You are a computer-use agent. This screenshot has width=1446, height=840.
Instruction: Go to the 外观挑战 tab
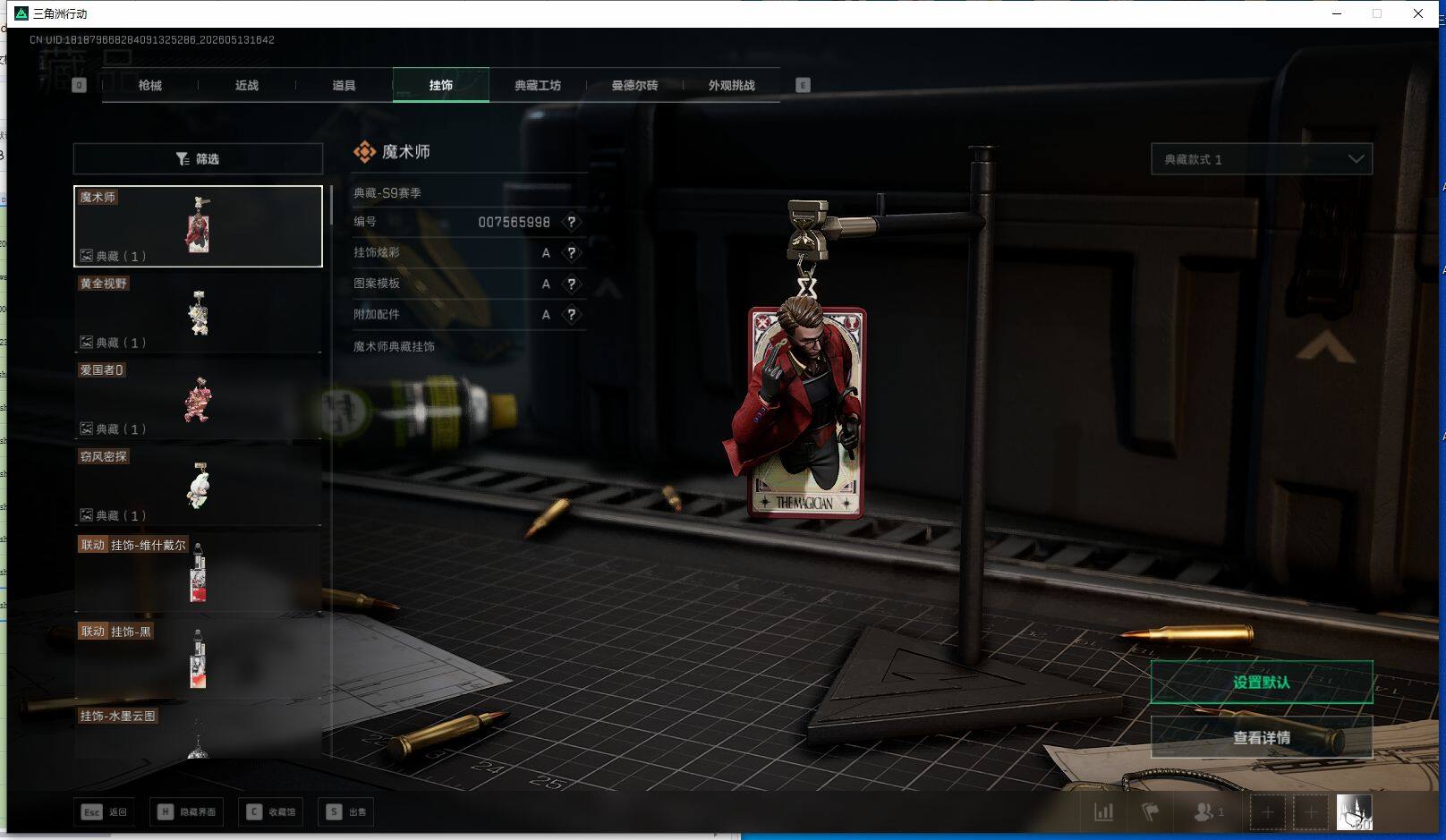[x=731, y=85]
